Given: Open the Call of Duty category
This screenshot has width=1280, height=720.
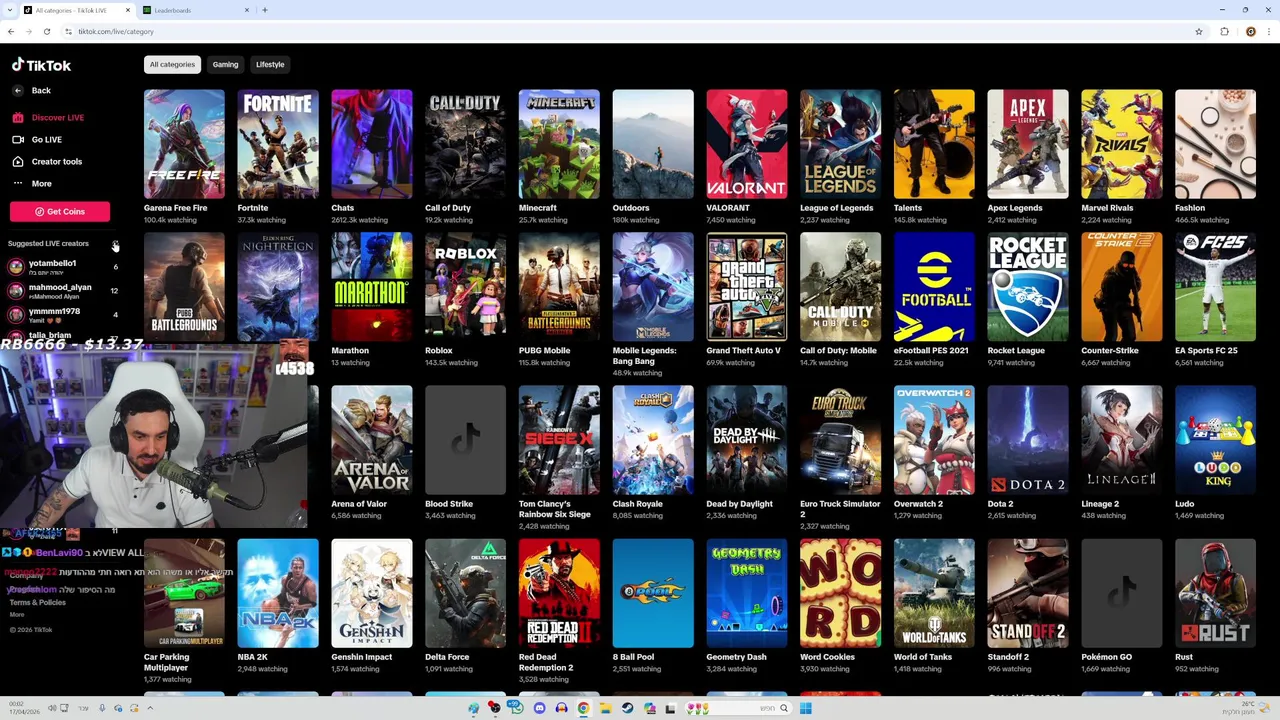Looking at the screenshot, I should click(465, 144).
